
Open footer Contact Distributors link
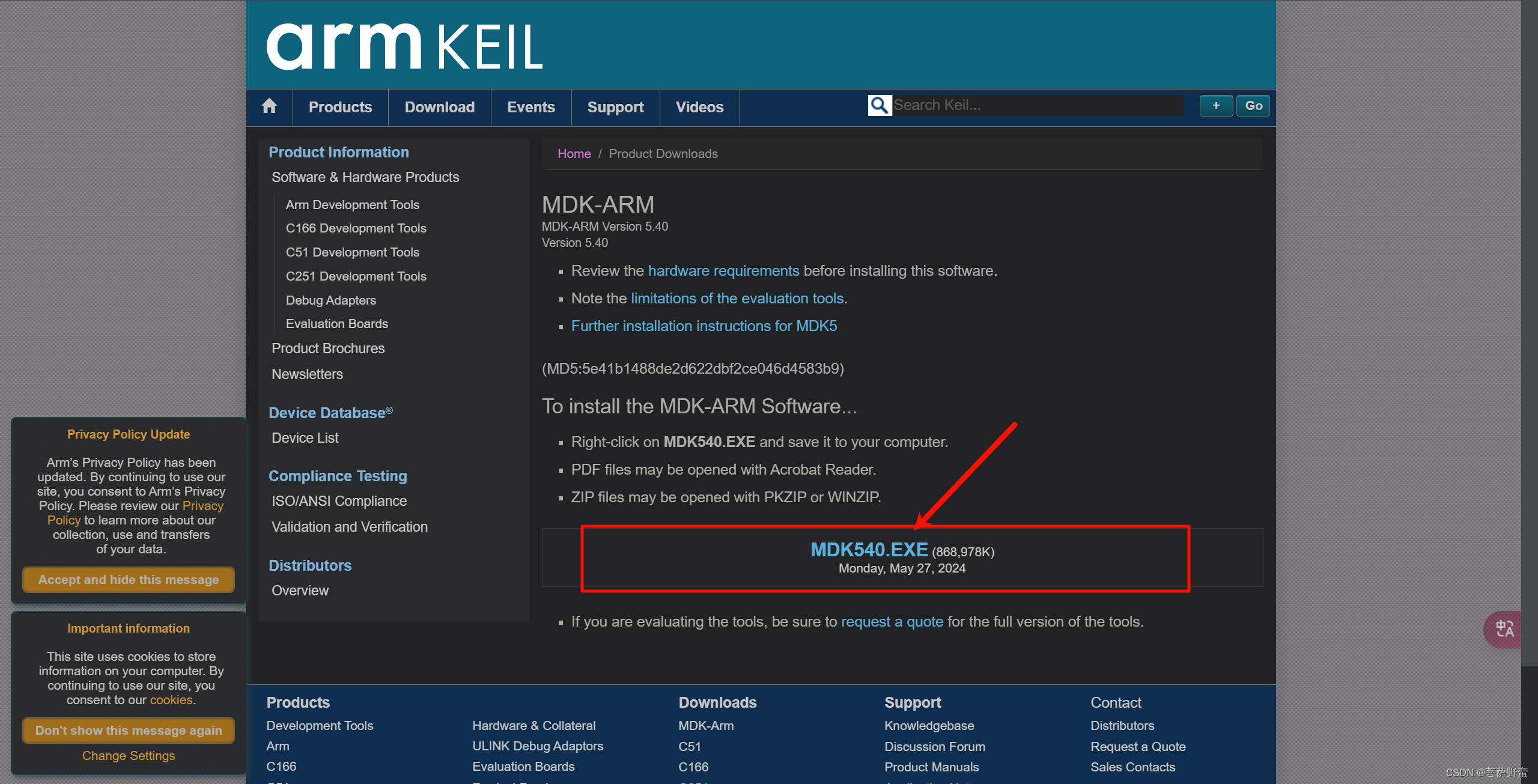pos(1122,726)
